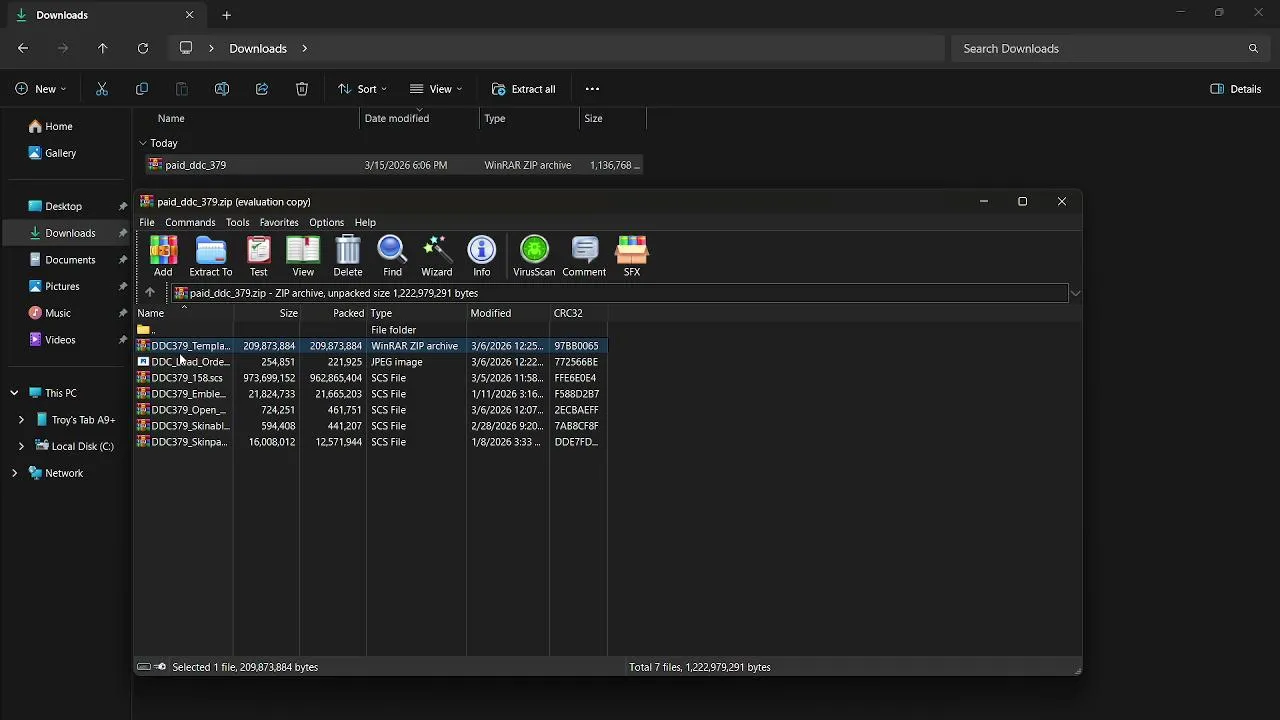Open the WinRAR Commands menu
The height and width of the screenshot is (720, 1280).
190,222
